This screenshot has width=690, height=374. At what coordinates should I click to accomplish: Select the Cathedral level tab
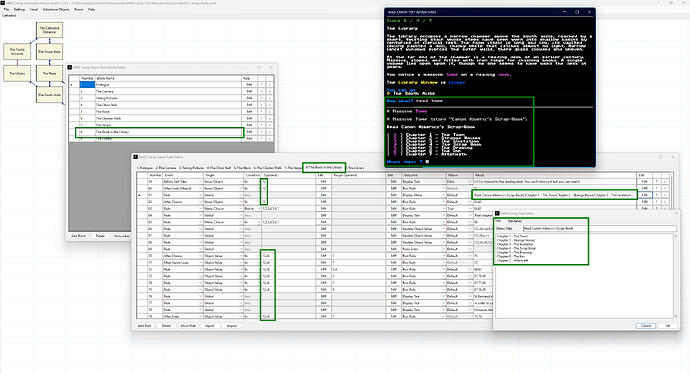9,15
